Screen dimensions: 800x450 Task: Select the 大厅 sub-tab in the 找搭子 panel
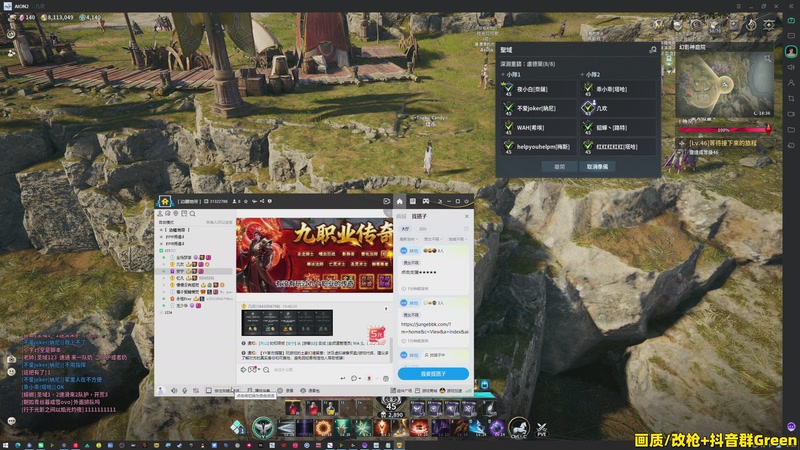[405, 229]
